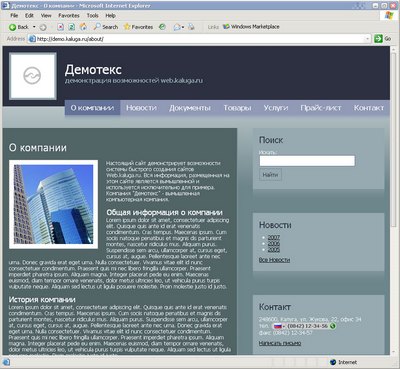Open the 2006 news link
400x369 pixels.
point(274,243)
